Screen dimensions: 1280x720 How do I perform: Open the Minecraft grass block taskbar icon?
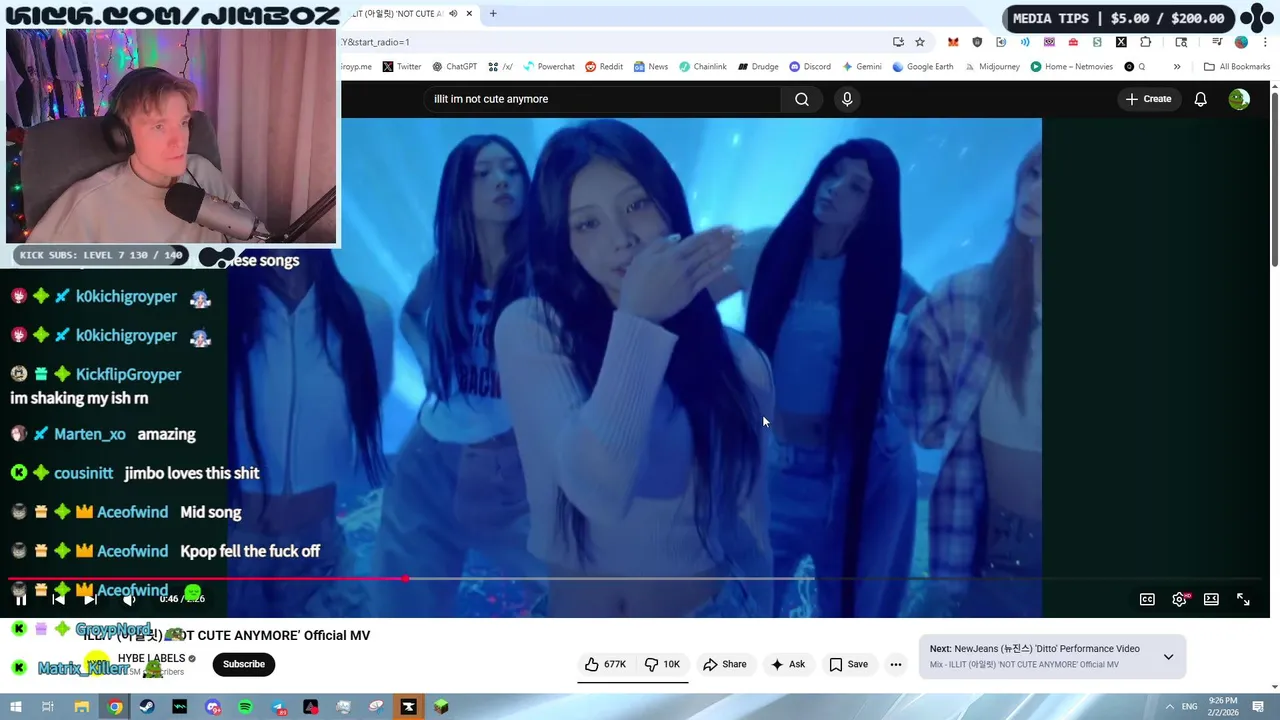[441, 707]
